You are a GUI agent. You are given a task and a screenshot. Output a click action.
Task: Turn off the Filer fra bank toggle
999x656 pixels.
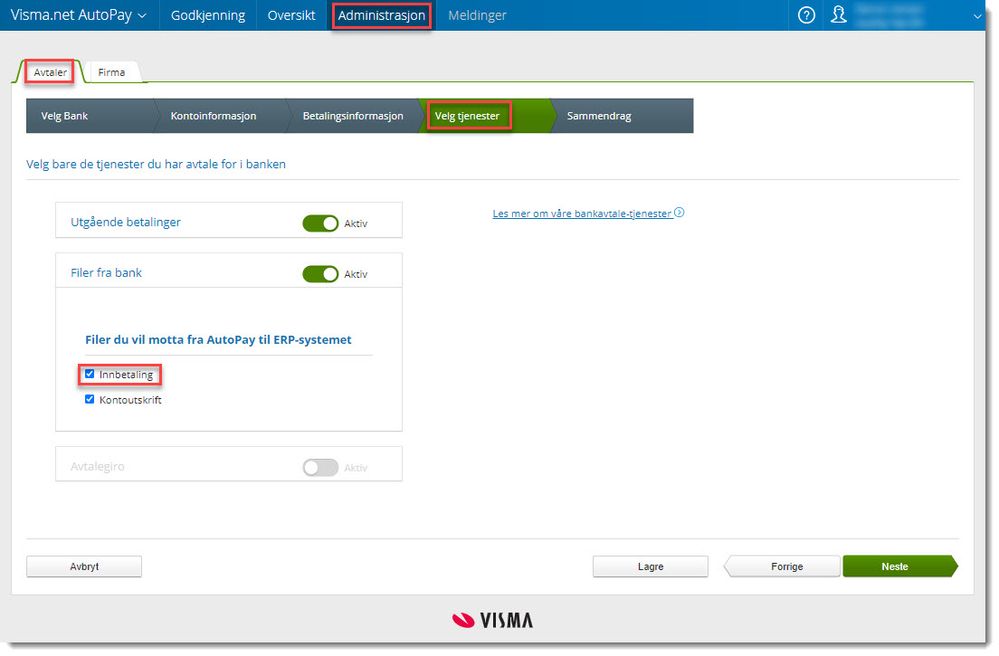coord(320,275)
